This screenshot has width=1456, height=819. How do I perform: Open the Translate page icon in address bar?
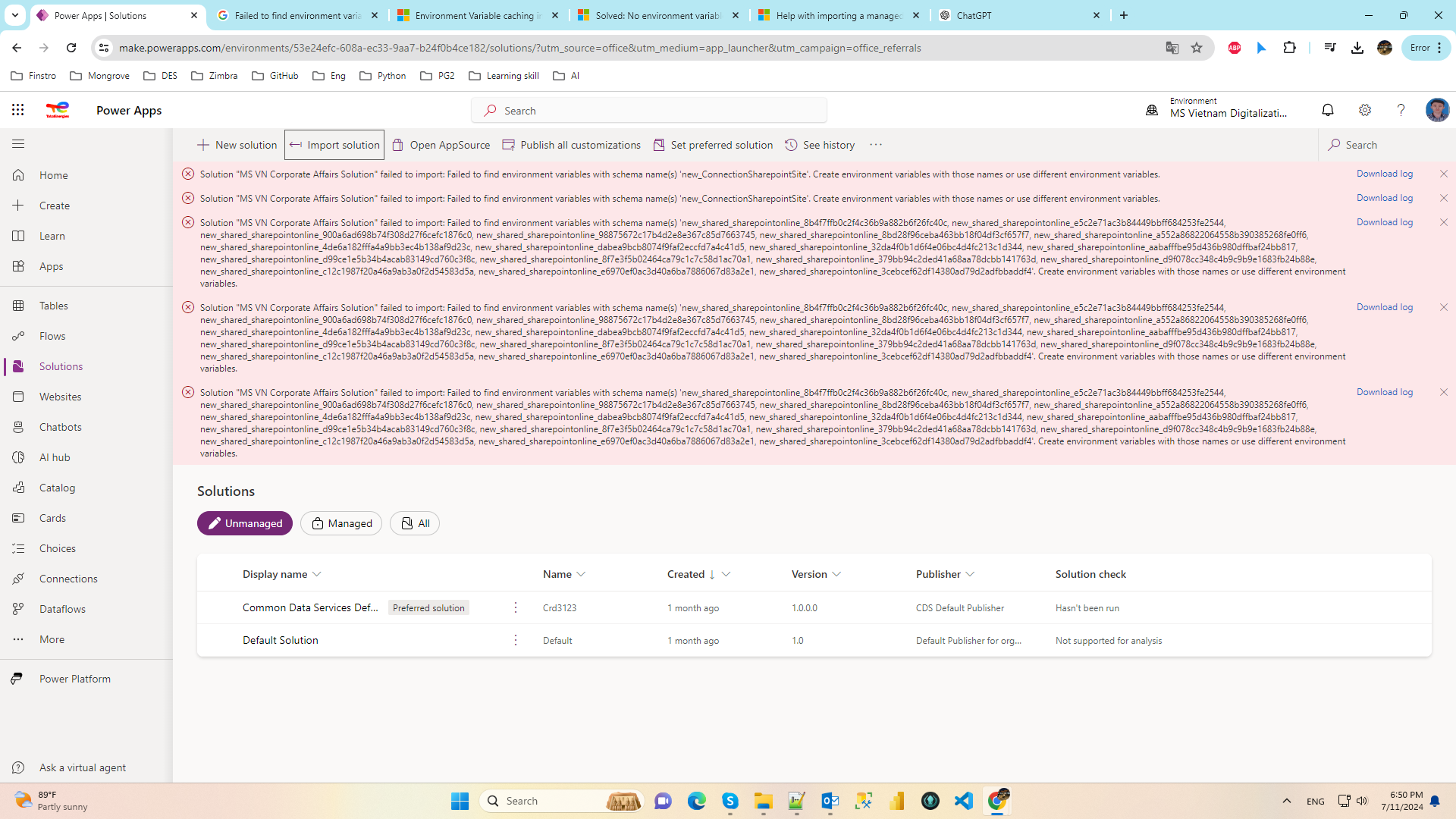click(1172, 48)
